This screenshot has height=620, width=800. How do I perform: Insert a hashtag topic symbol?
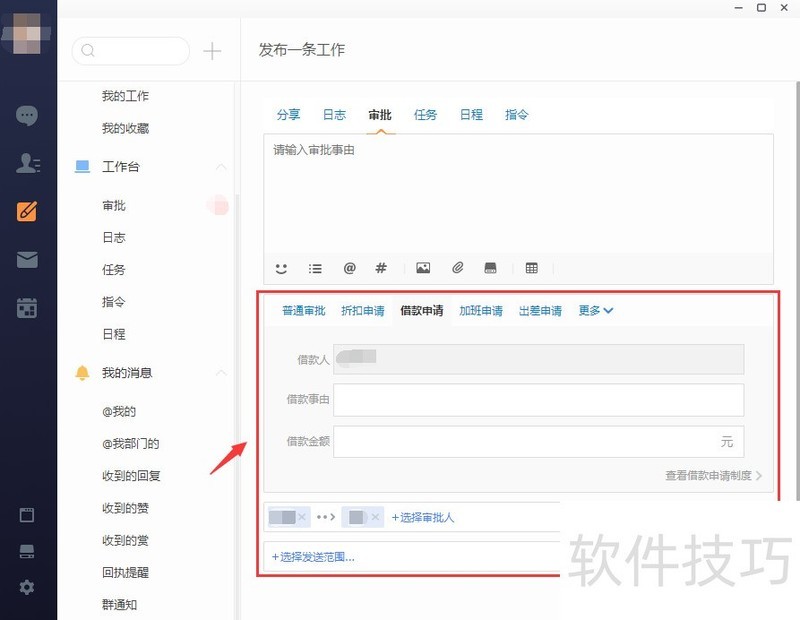pos(381,268)
